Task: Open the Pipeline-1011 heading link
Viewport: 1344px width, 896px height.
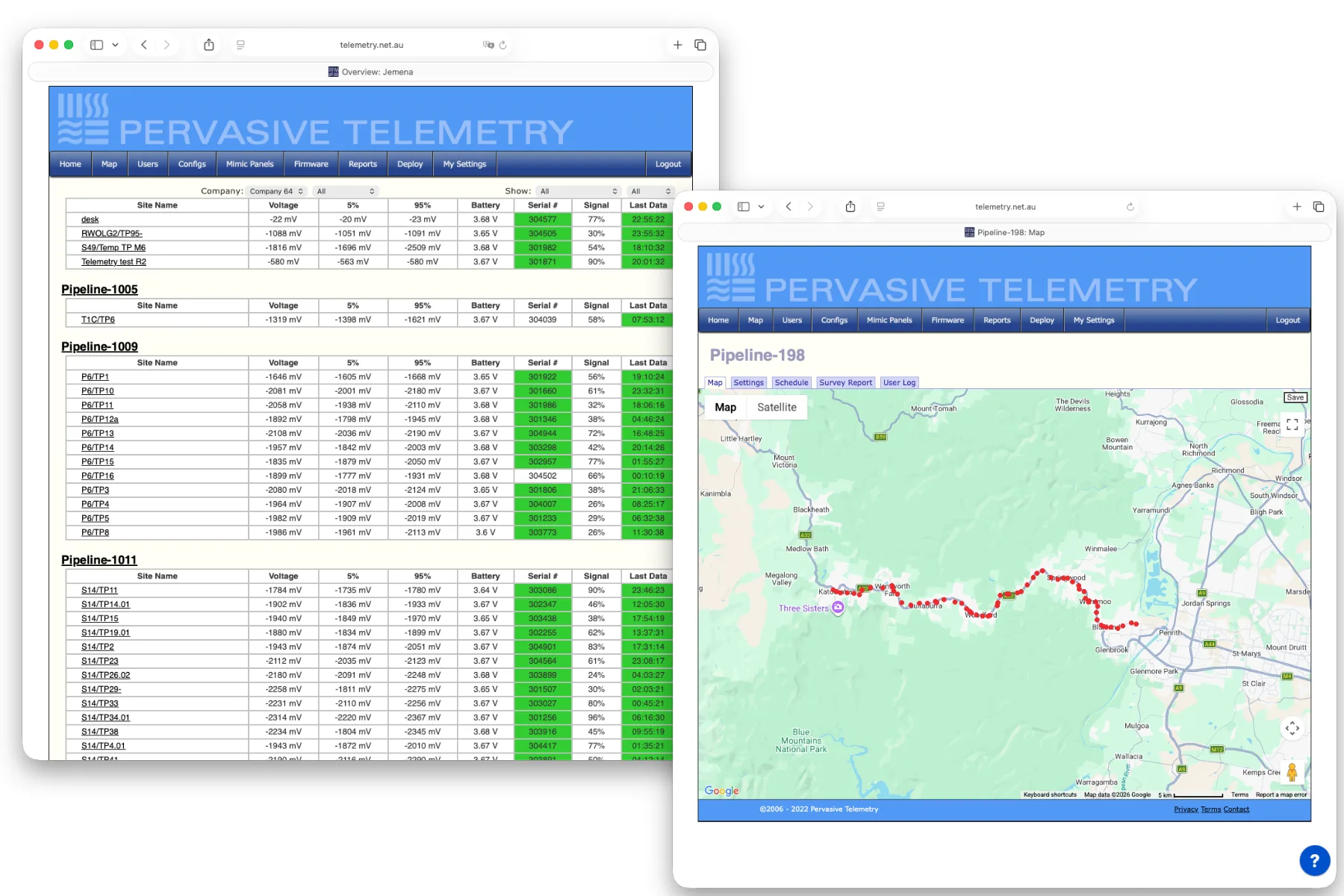Action: 99,560
